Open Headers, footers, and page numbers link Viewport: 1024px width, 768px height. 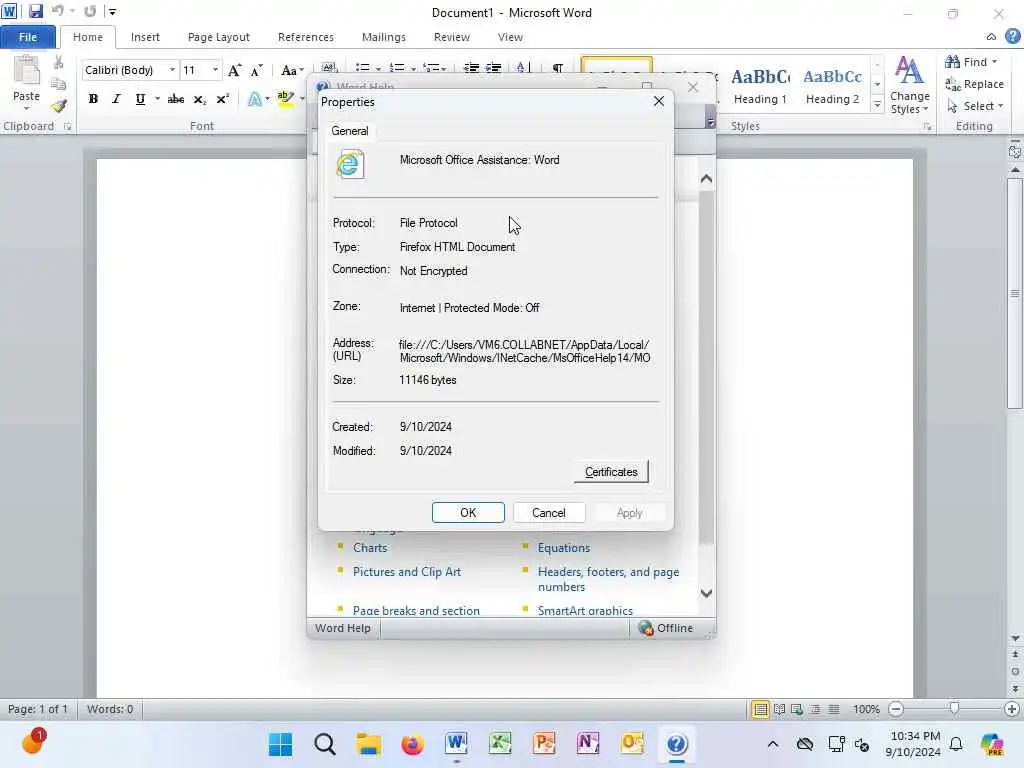[x=608, y=579]
